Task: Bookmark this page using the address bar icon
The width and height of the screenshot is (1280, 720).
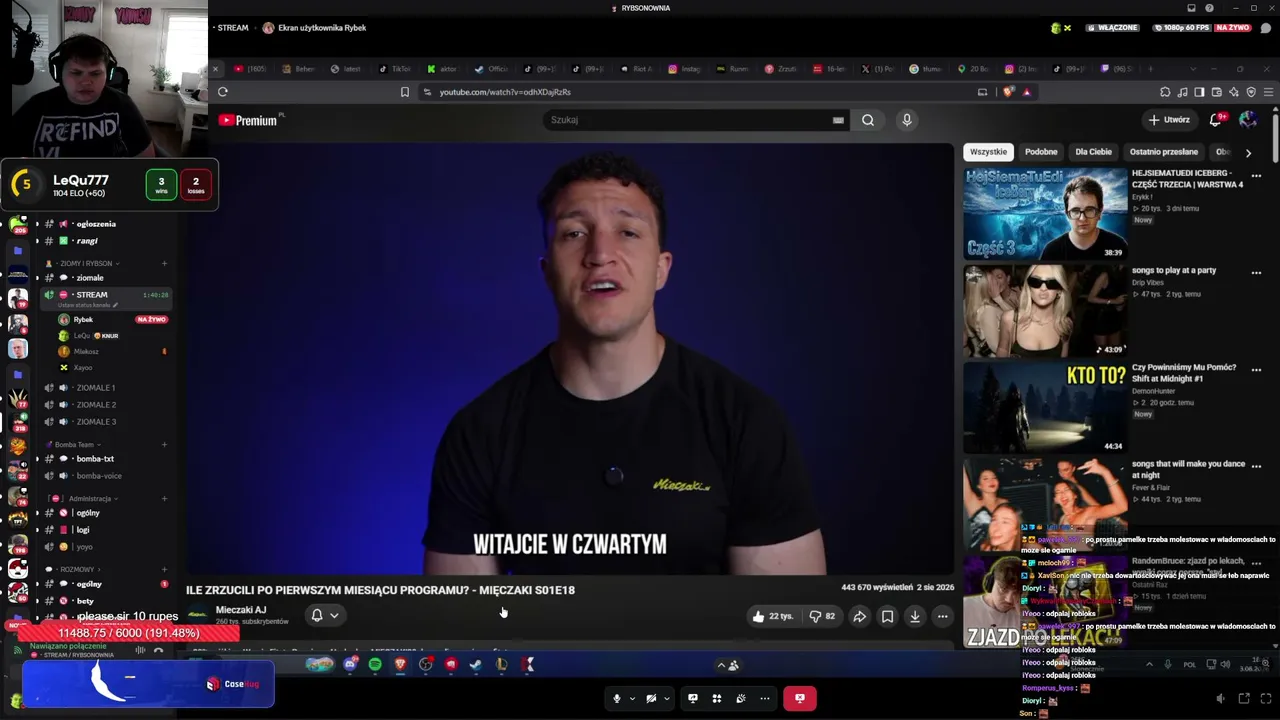Action: 405,92
